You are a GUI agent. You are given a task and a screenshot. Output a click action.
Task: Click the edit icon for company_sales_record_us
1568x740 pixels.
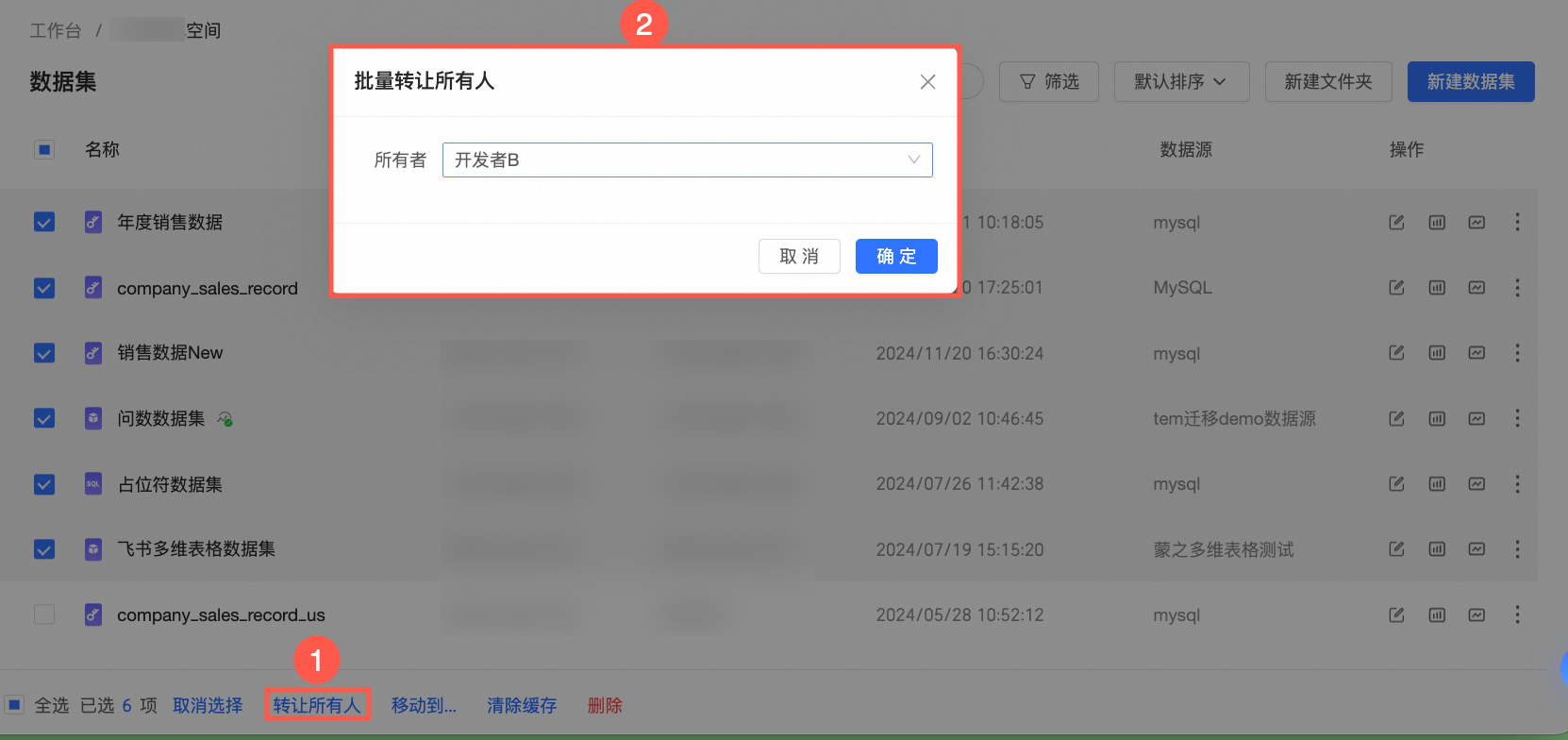pos(1396,614)
